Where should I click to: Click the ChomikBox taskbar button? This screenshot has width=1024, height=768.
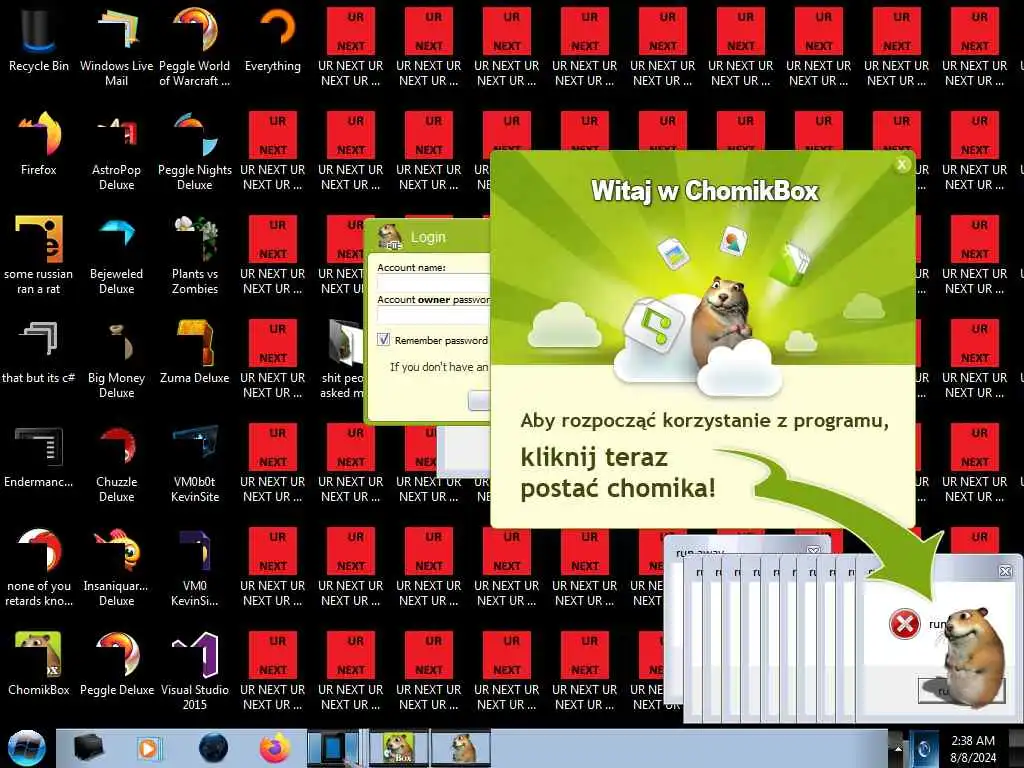coord(399,748)
